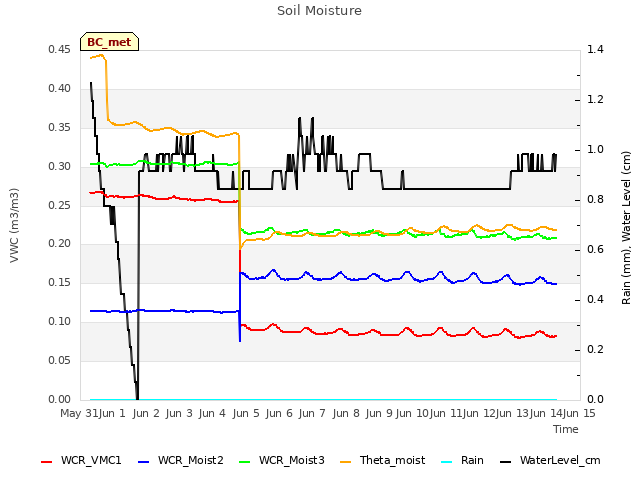Click the 0.45 left axis tick label
640x480 pixels.
pyautogui.click(x=59, y=49)
